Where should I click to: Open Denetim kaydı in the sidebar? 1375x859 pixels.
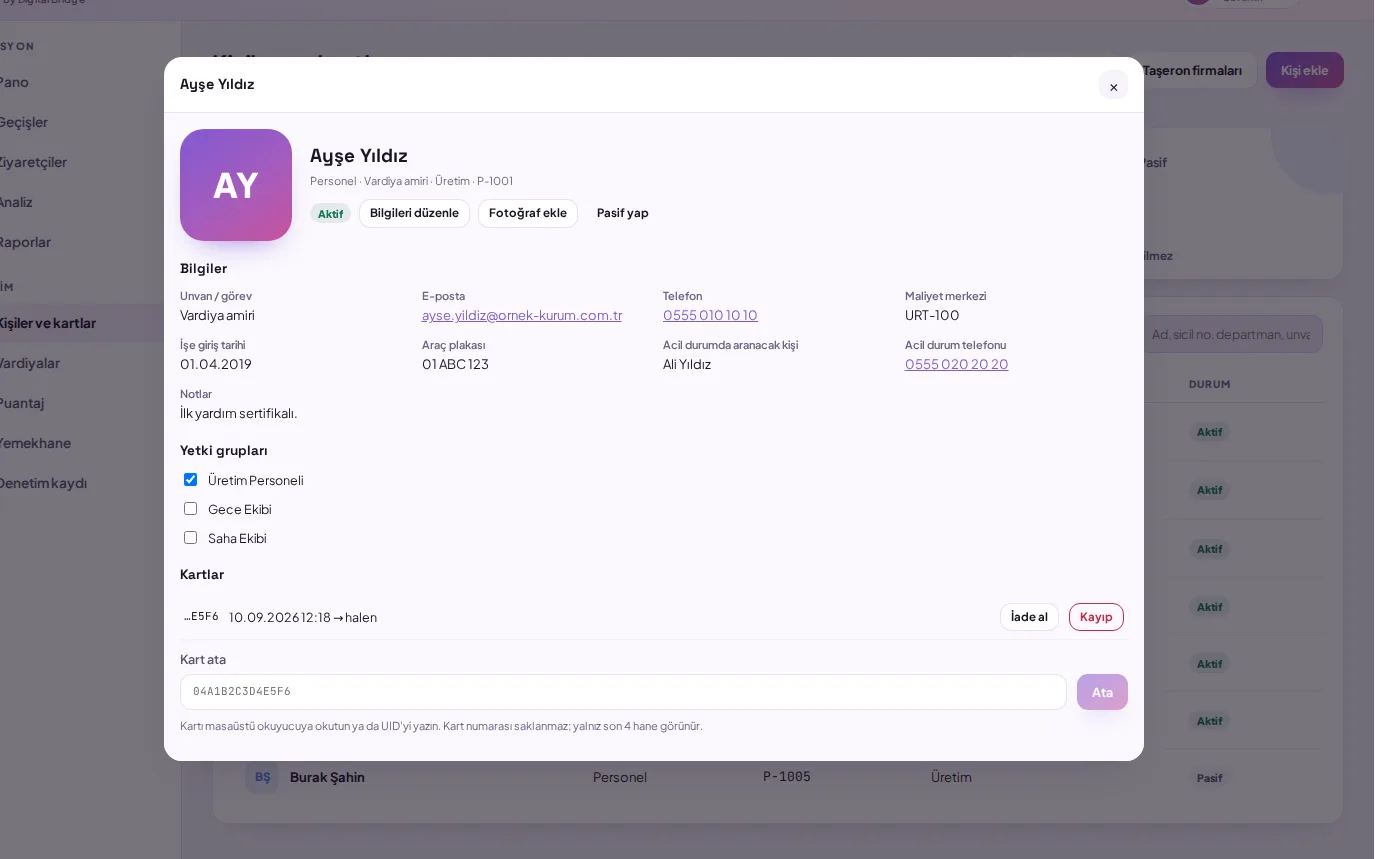[43, 483]
